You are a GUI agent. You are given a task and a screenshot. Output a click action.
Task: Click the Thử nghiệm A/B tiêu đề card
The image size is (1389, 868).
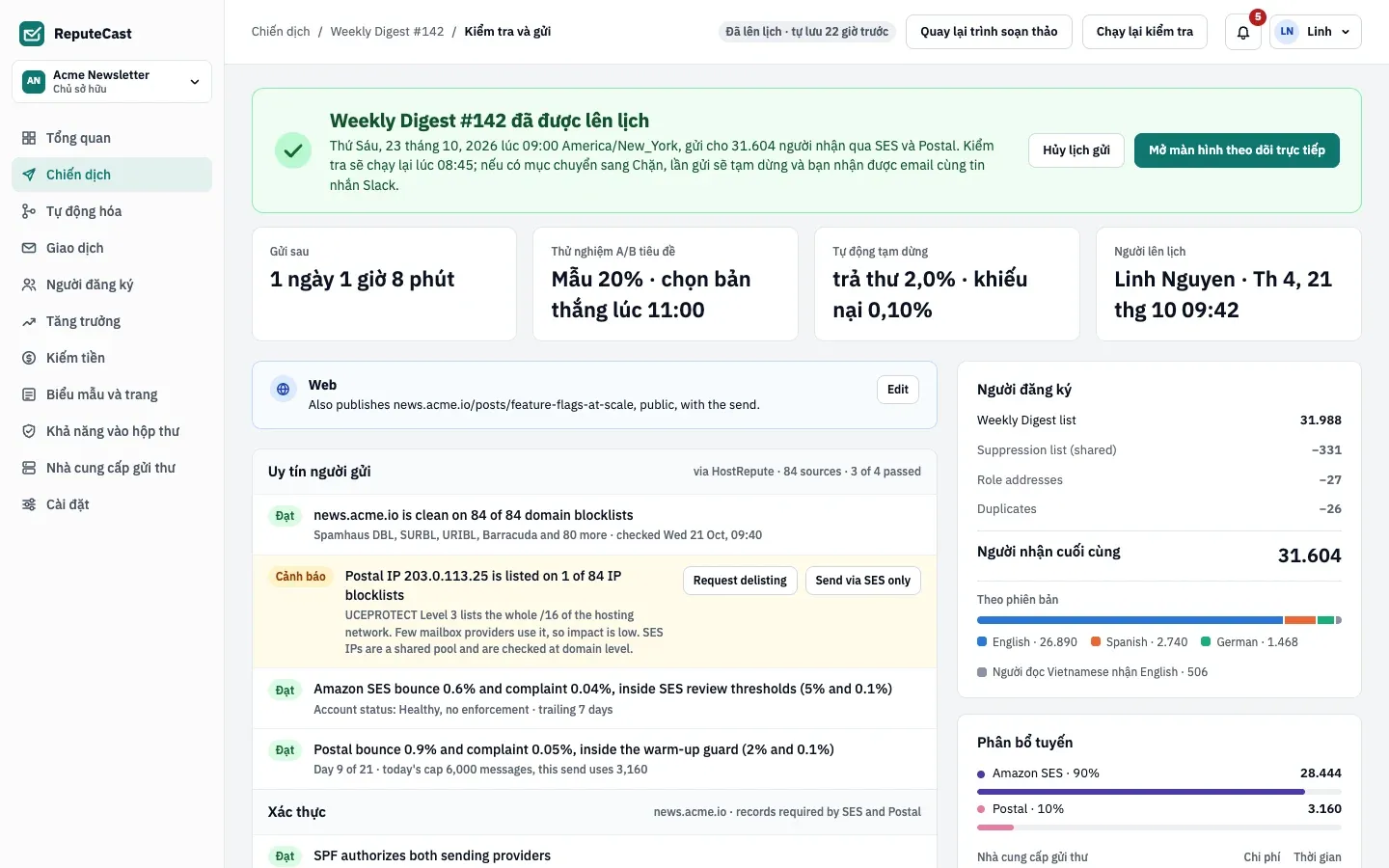(x=666, y=284)
